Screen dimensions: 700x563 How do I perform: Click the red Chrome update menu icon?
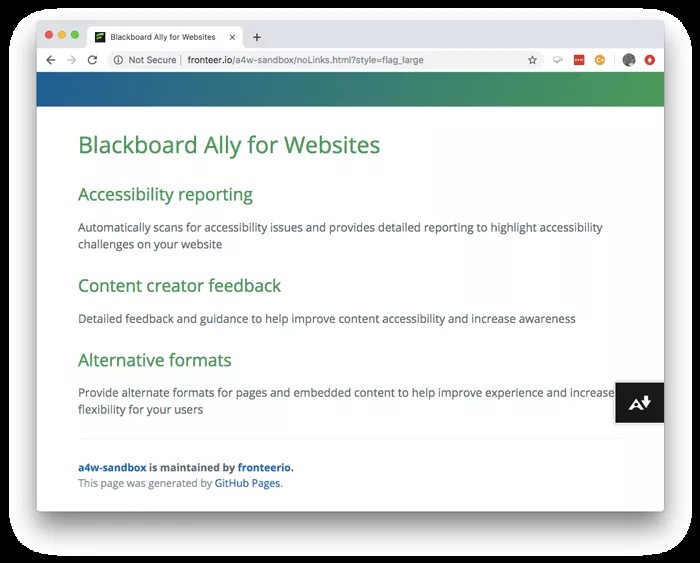tap(650, 60)
